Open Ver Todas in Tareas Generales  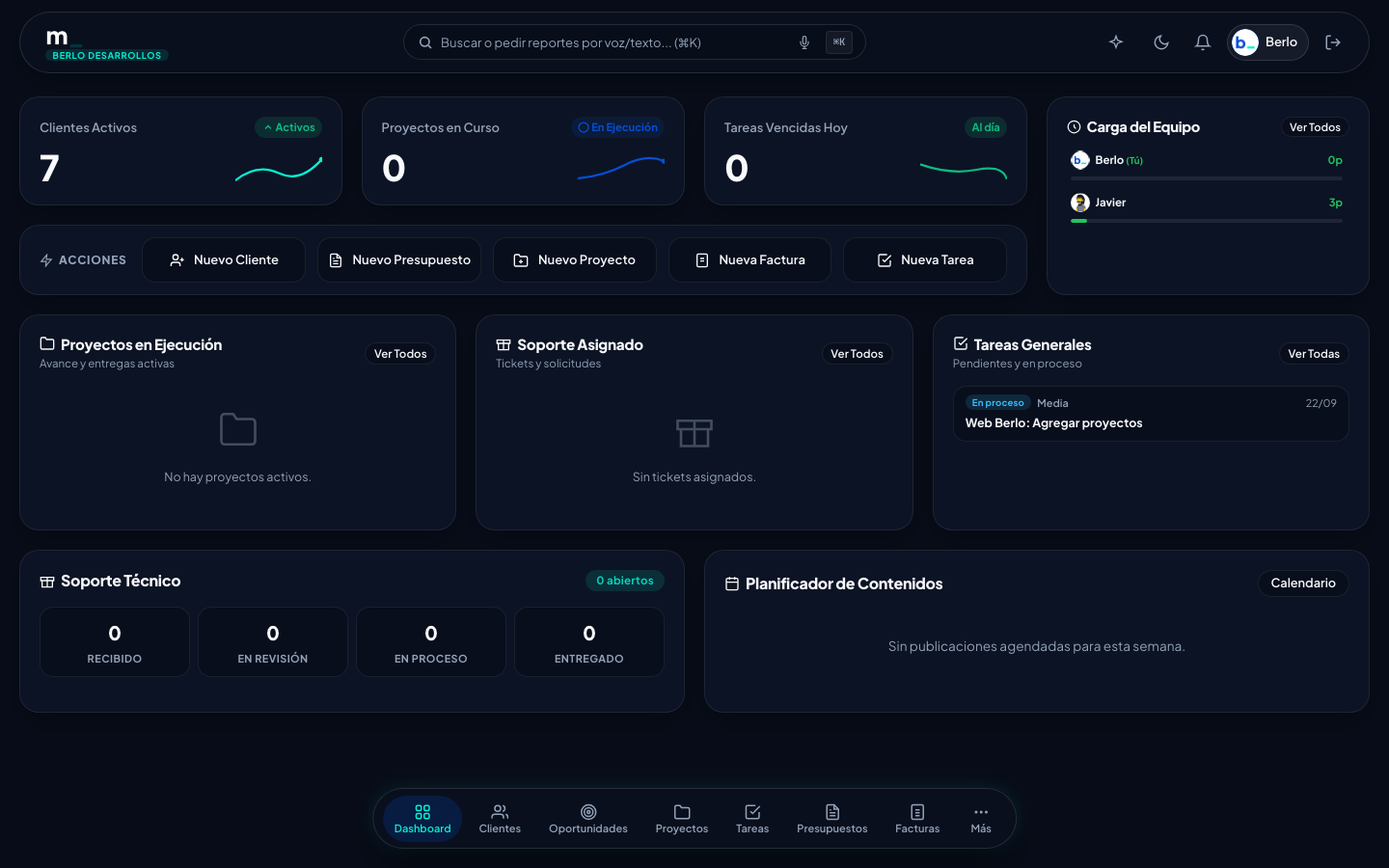click(1314, 354)
